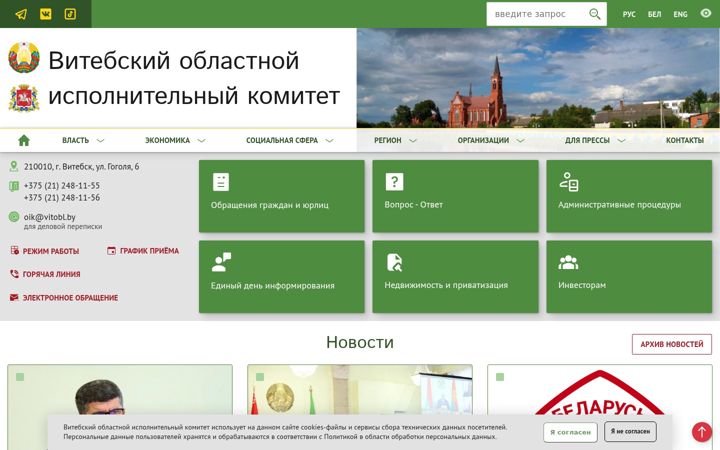Click the Электронное обращение envelope icon
Viewport: 720px width, 450px height.
(14, 298)
